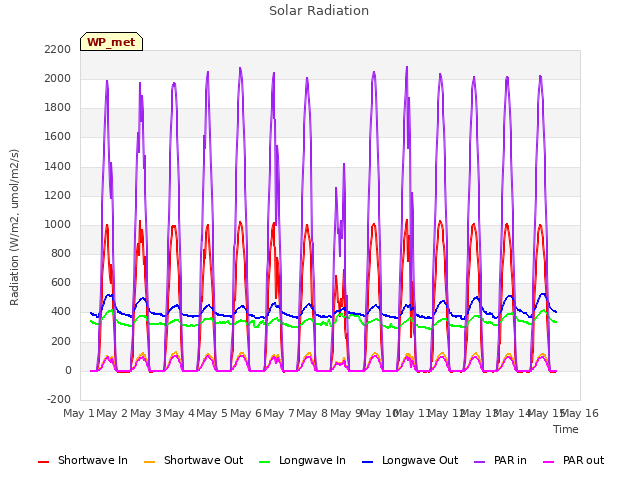Click the PAR out legend label
640x480 pixels.
pos(583,460)
